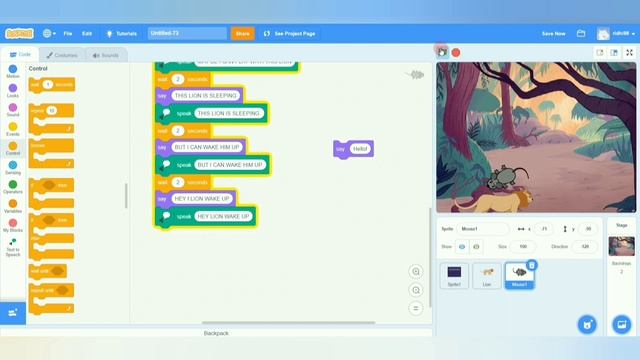Screen dimensions: 640x360
Task: Click the sprite Direction field
Action: pyautogui.click(x=585, y=247)
